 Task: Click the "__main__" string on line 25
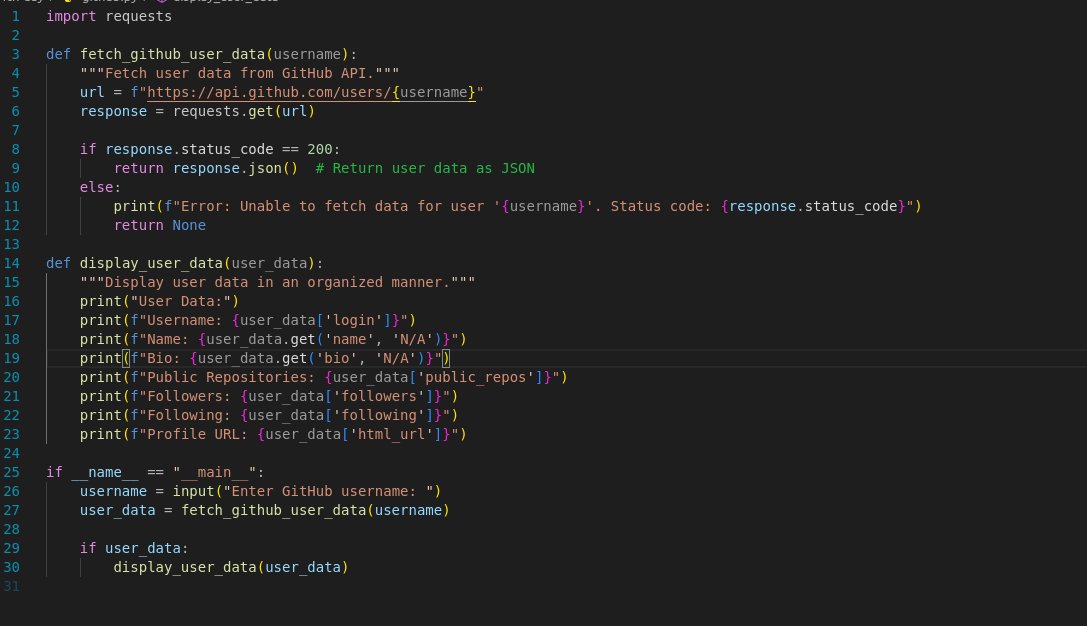click(214, 472)
